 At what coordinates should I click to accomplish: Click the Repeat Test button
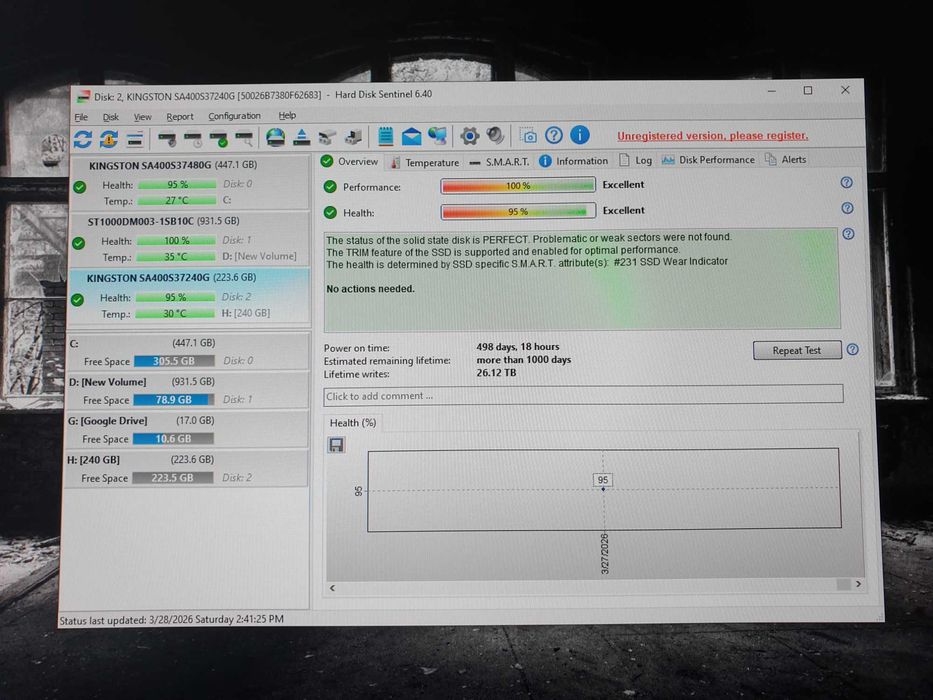click(x=797, y=350)
